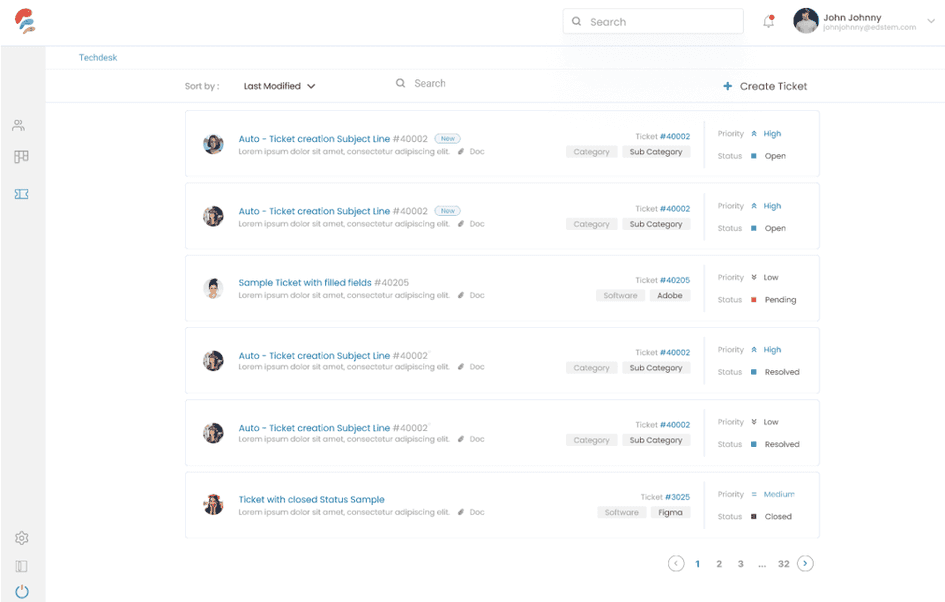This screenshot has height=602, width=945.
Task: Open the Sort by Last Modified dropdown
Action: click(279, 86)
